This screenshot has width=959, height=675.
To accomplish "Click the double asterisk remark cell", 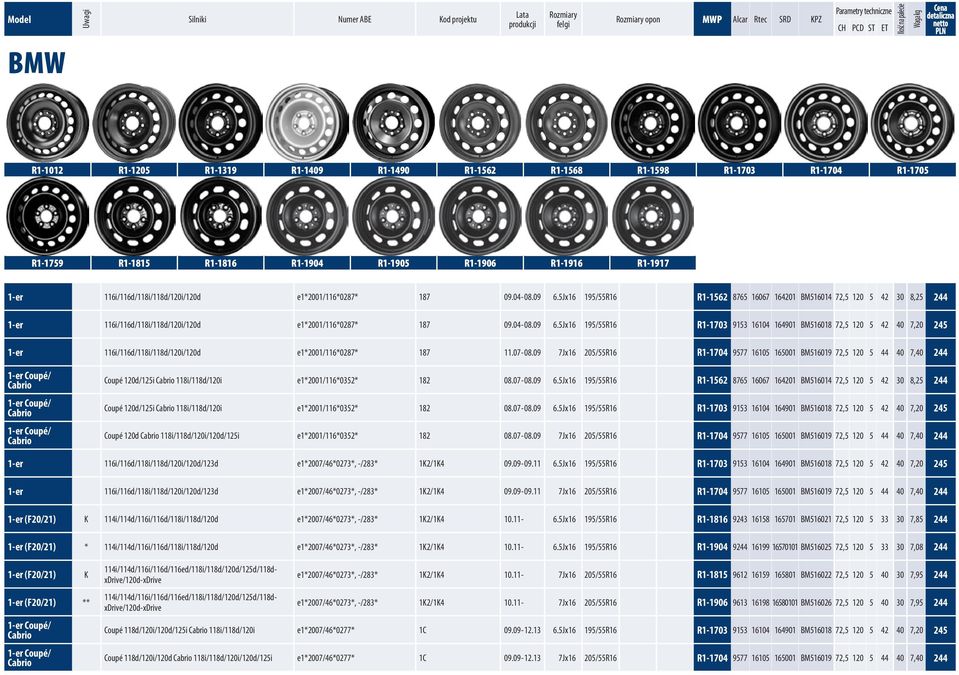I will [x=86, y=602].
